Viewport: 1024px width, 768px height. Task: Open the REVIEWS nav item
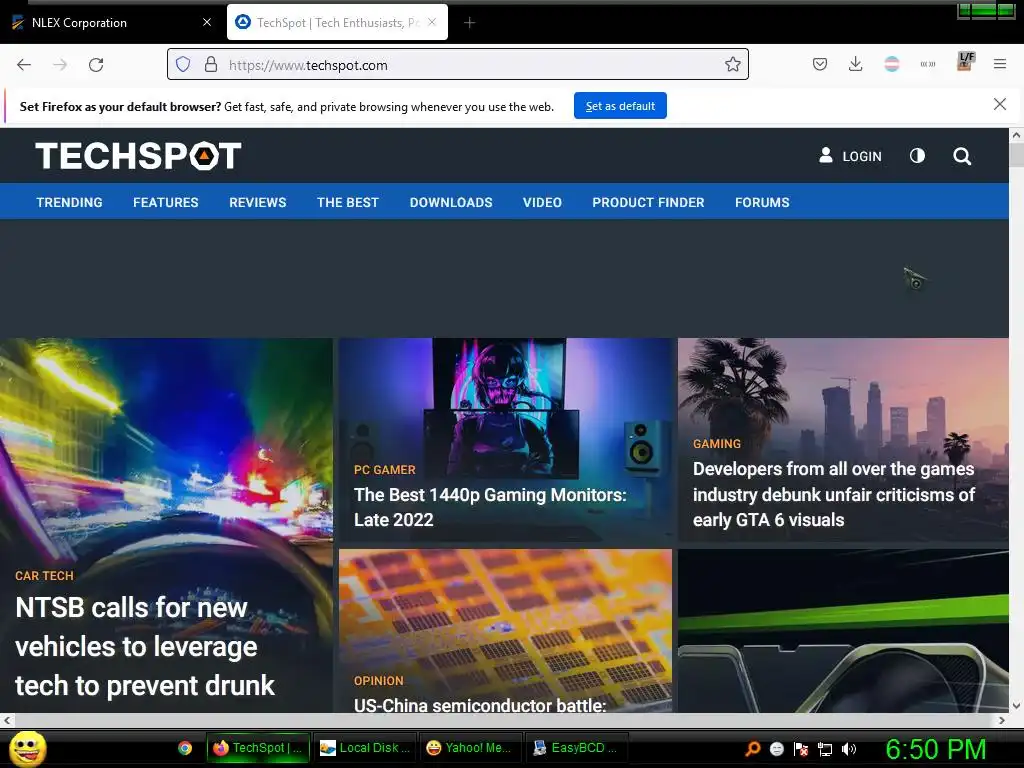(x=258, y=202)
